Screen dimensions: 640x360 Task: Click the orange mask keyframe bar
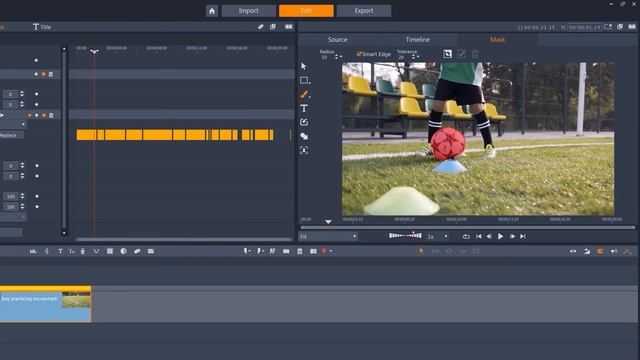[175, 135]
